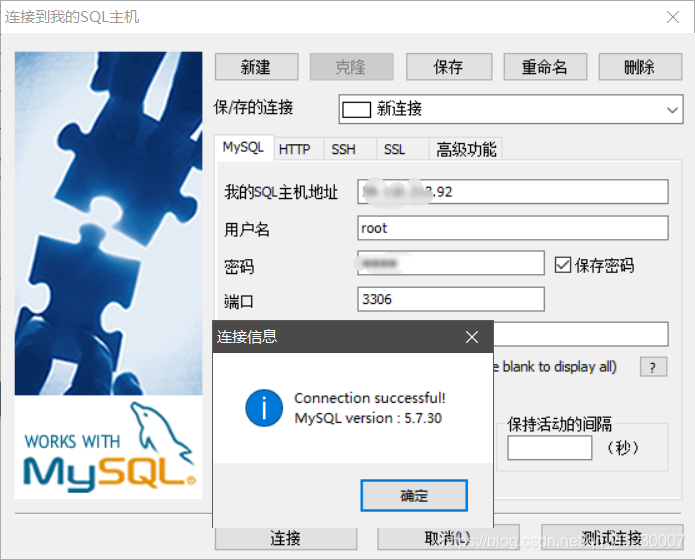Click the 测试连接 (Test connection) button
Image resolution: width=695 pixels, height=560 pixels.
tap(612, 537)
